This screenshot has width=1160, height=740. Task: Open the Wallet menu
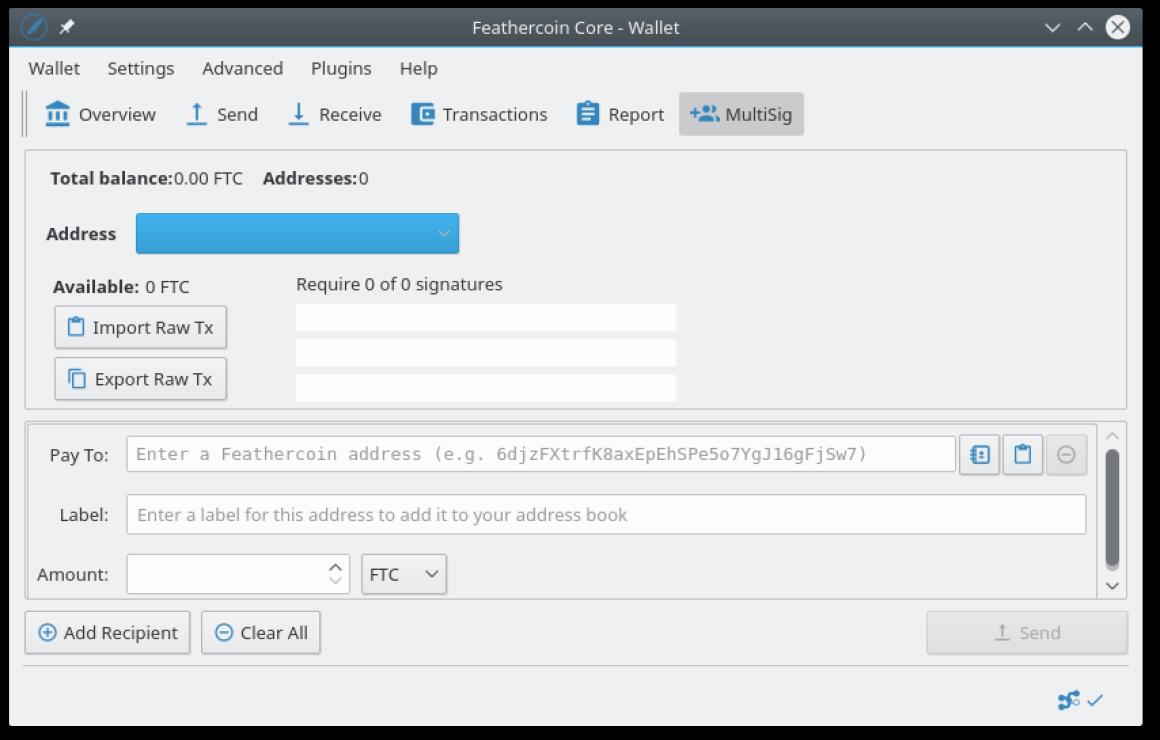tap(54, 69)
